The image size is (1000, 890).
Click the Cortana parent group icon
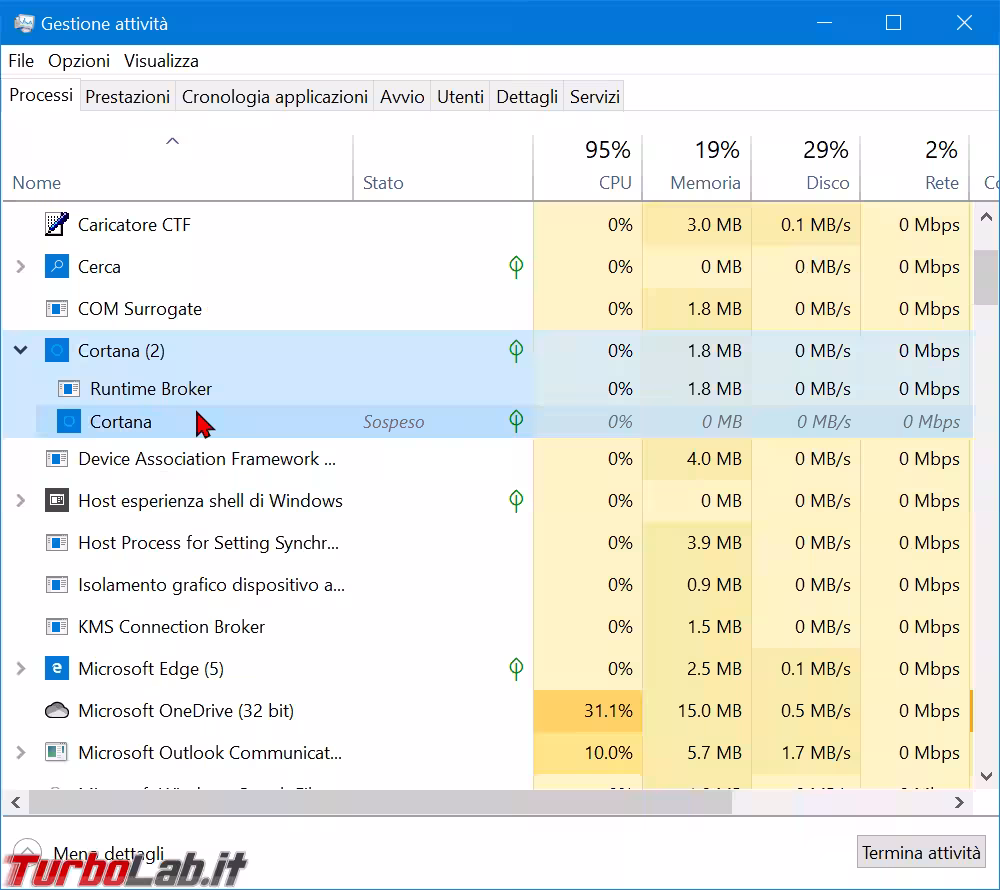[x=57, y=351]
